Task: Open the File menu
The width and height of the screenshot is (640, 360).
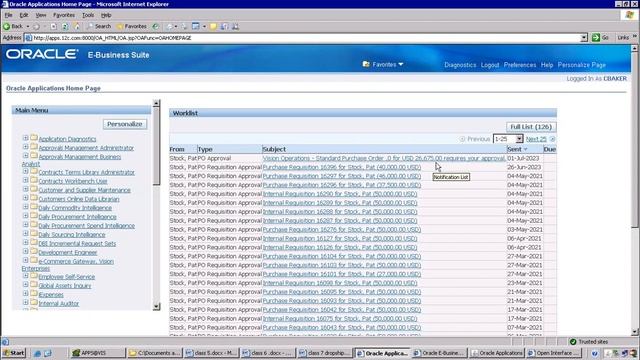Action: 9,15
